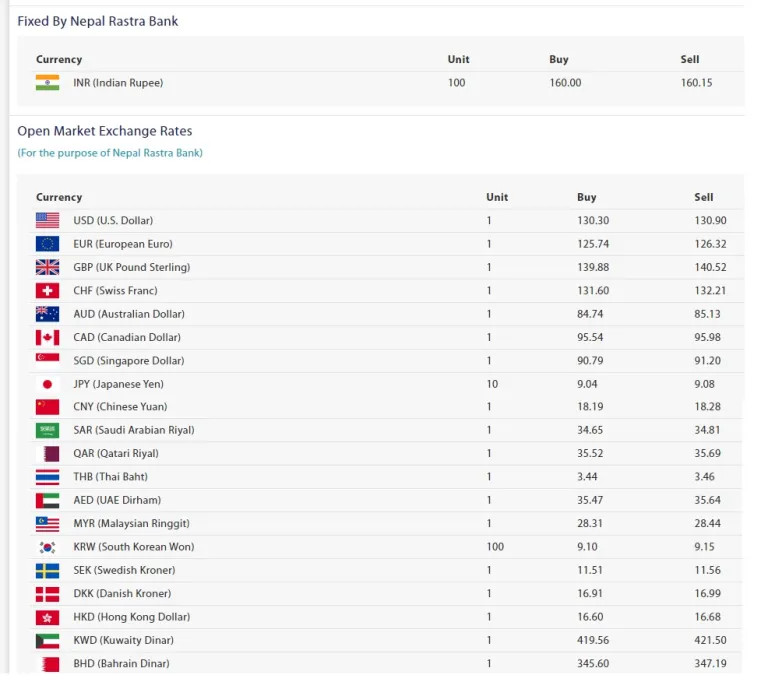Viewport: 768px width, 682px height.
Task: Select 'KWD (Kuwaity Dinar)' row label
Action: coord(123,640)
